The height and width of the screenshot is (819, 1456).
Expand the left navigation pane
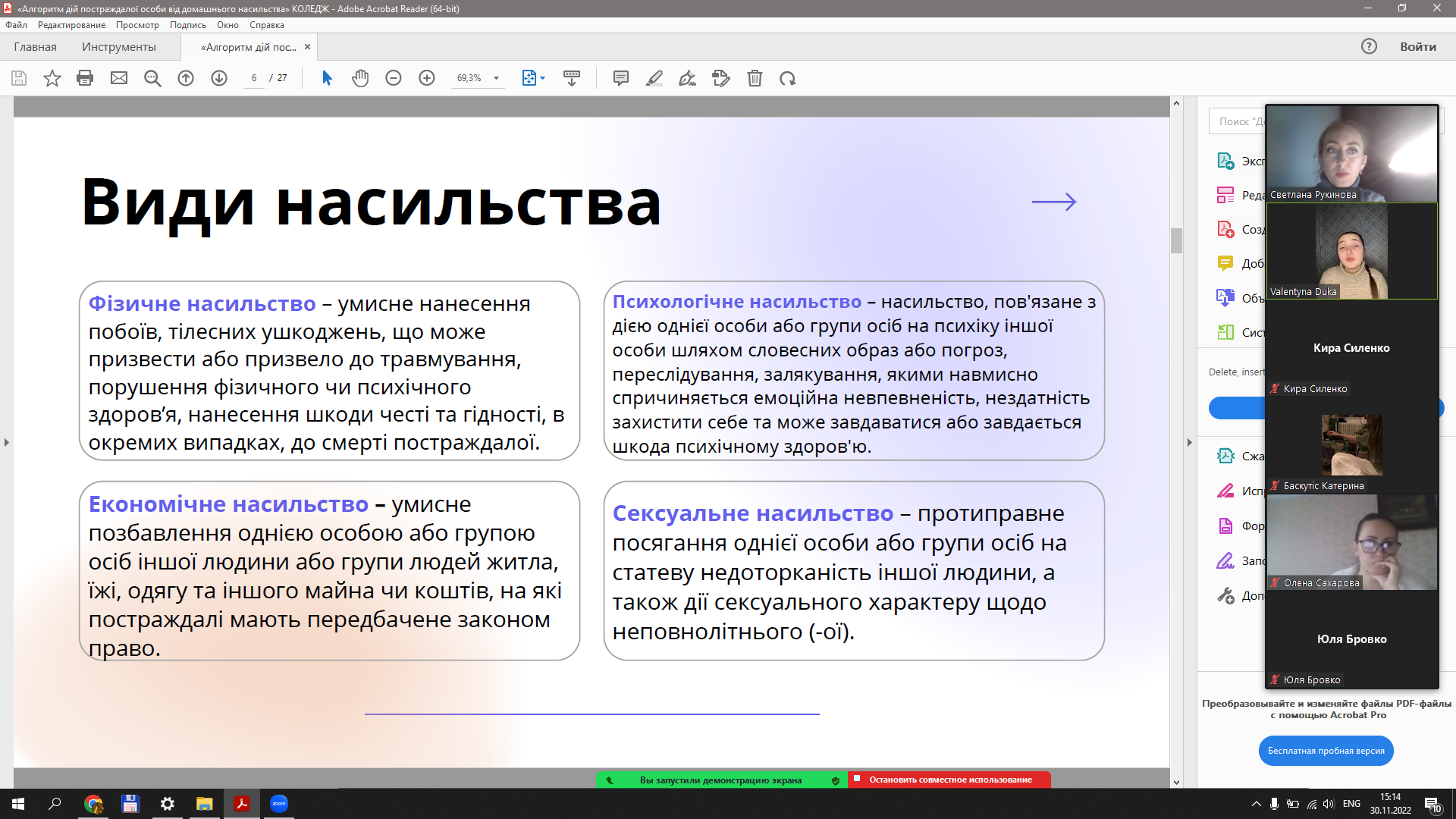coord(6,442)
